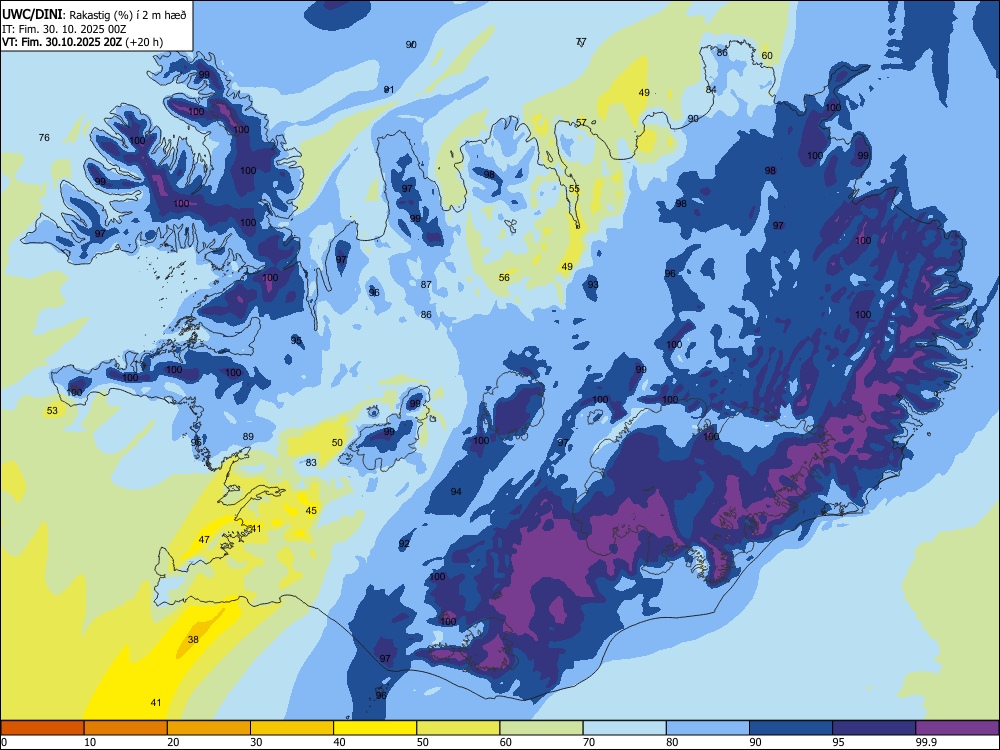Select the 'Rakastig (%) í 2 m hæð' label
Image resolution: width=1000 pixels, height=750 pixels.
[128, 15]
